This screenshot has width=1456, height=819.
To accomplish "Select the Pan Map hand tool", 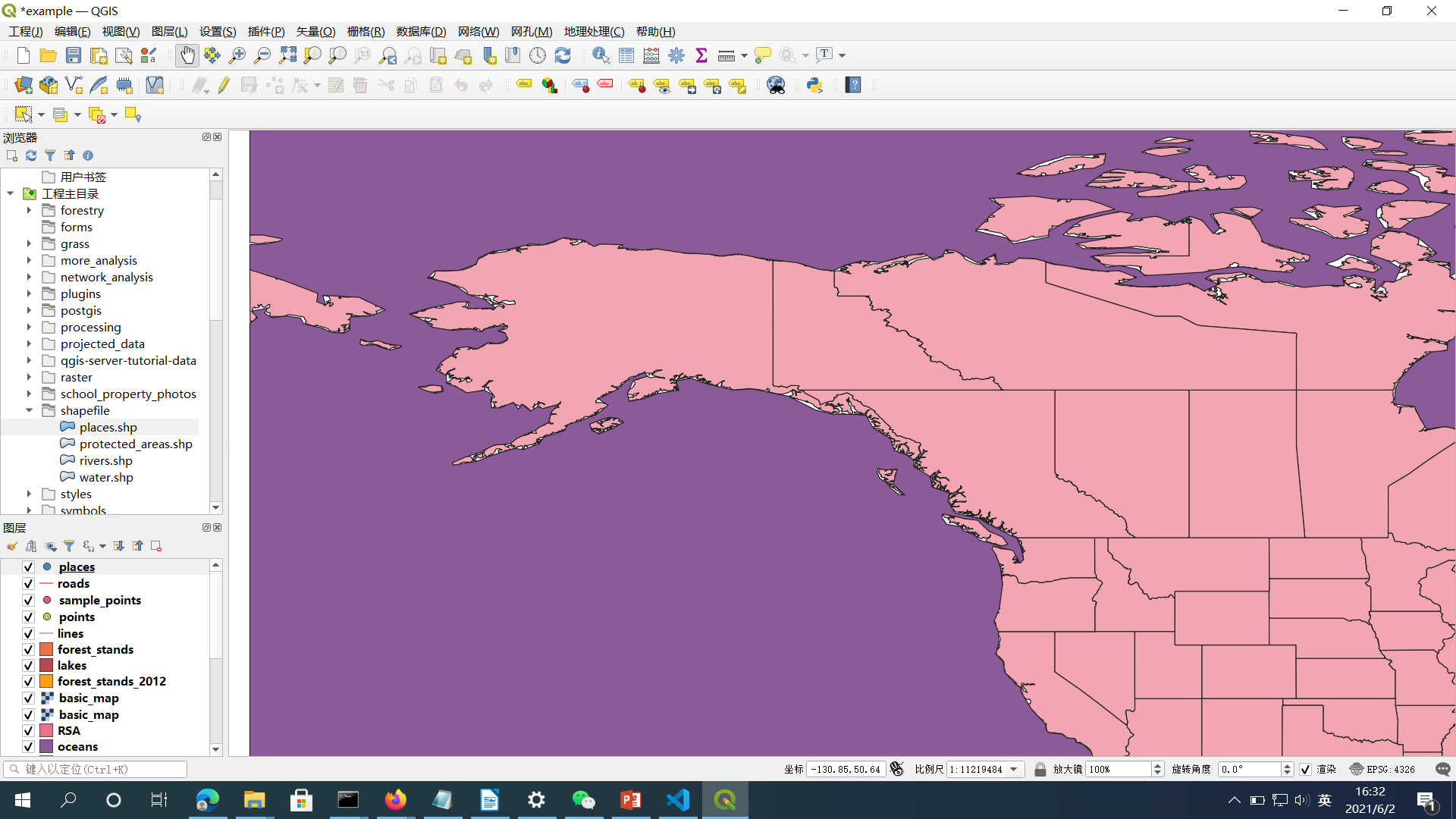I will click(187, 55).
